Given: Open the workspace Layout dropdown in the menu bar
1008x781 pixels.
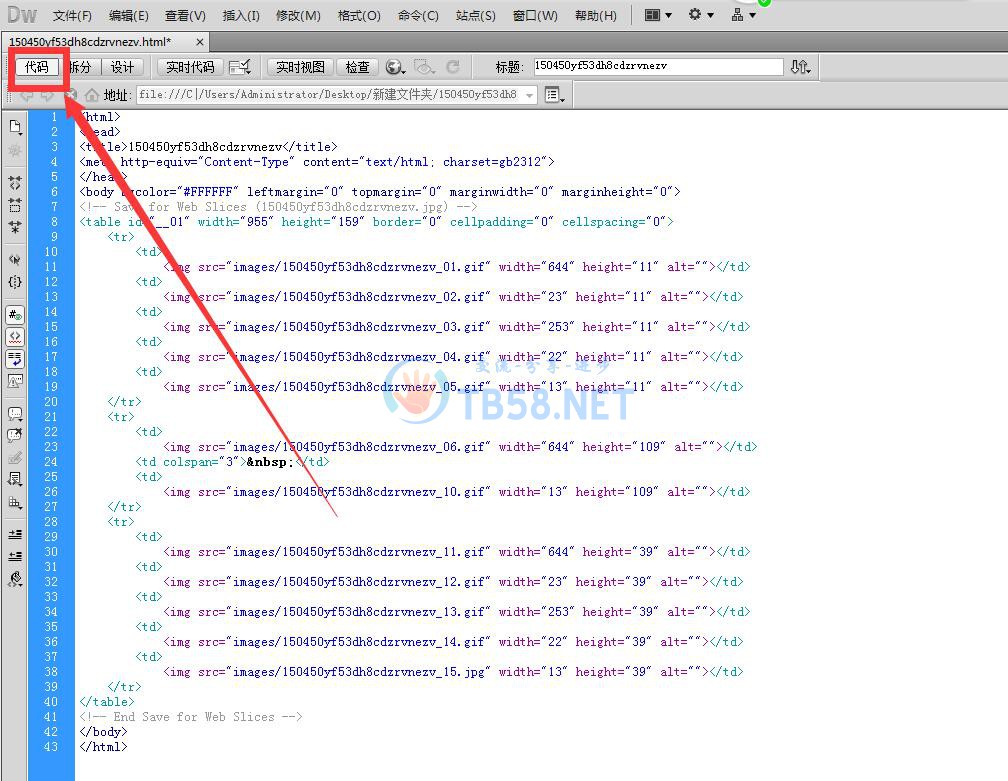Looking at the screenshot, I should 658,15.
